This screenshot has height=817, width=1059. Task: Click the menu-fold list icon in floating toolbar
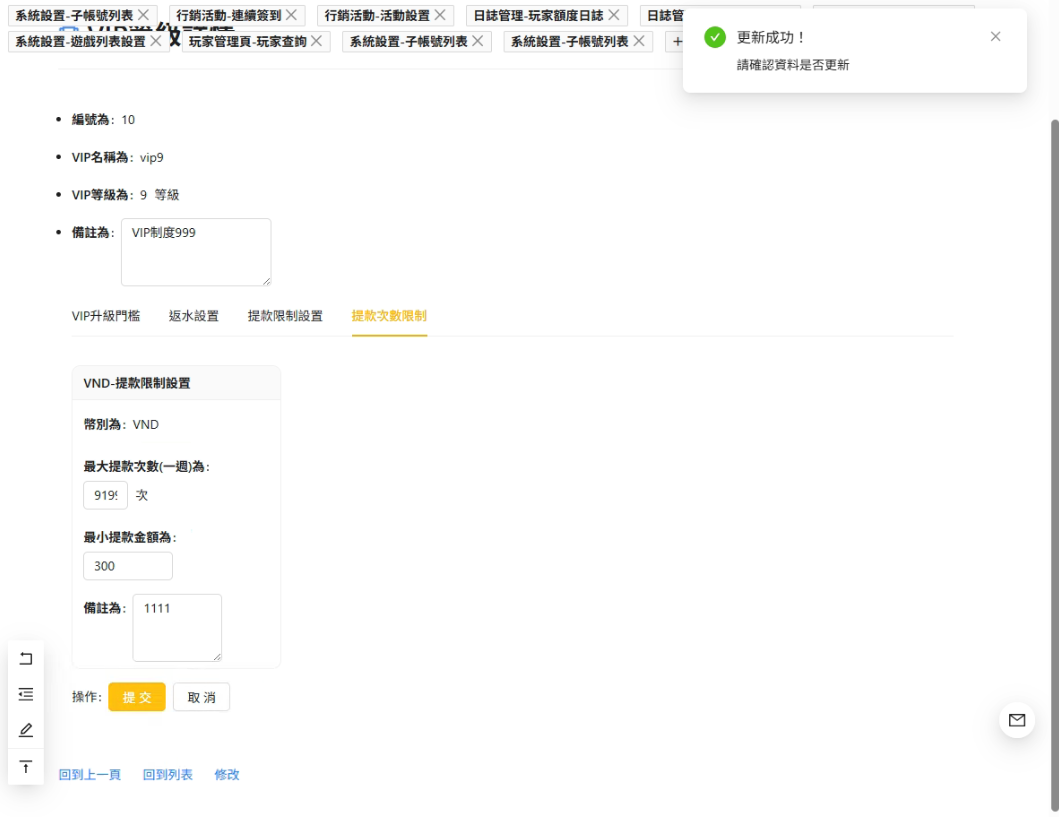[26, 694]
